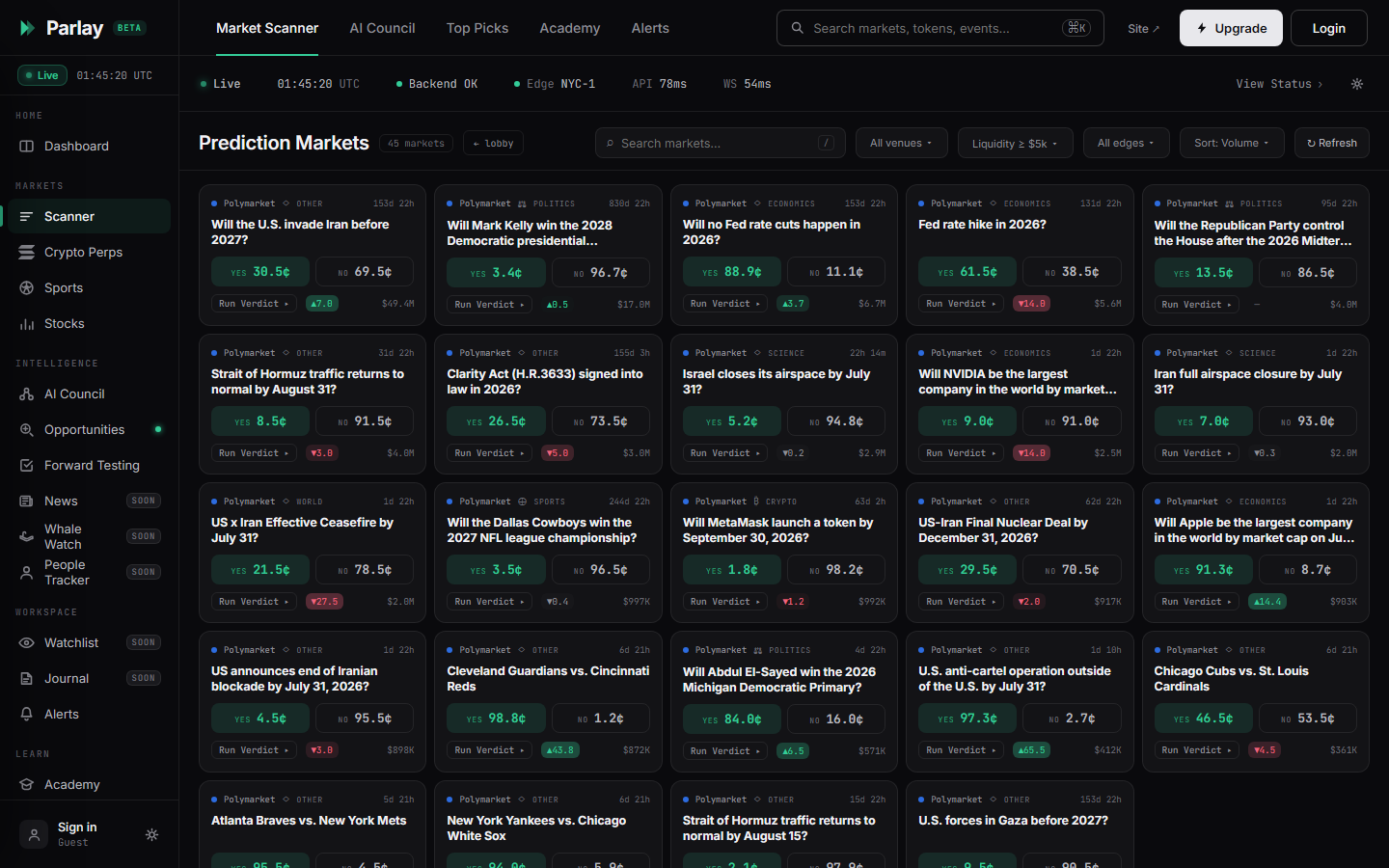Open the Liquidity ≥ $5k filter
The image size is (1389, 868).
1015,143
